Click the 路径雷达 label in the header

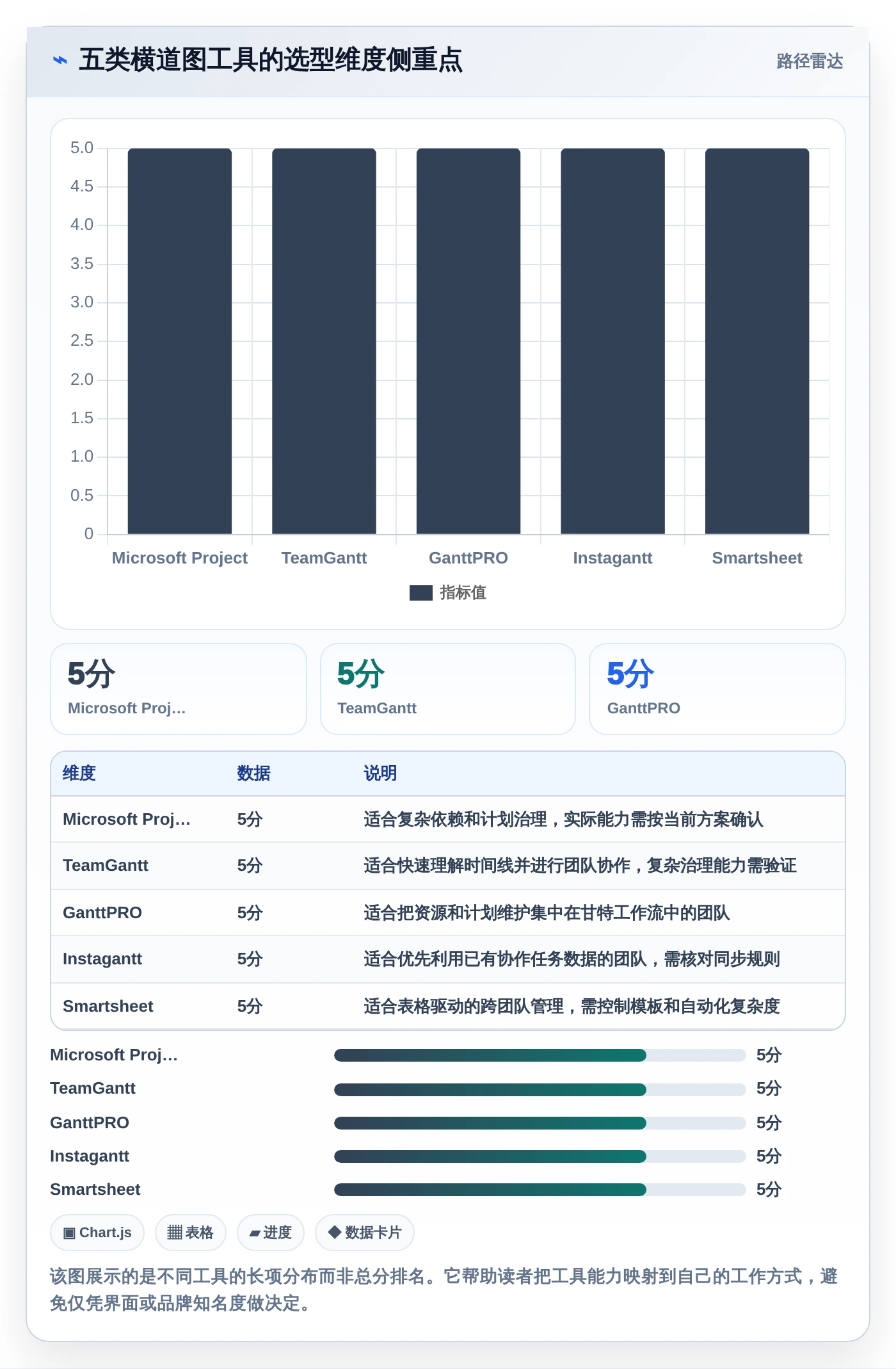(810, 61)
